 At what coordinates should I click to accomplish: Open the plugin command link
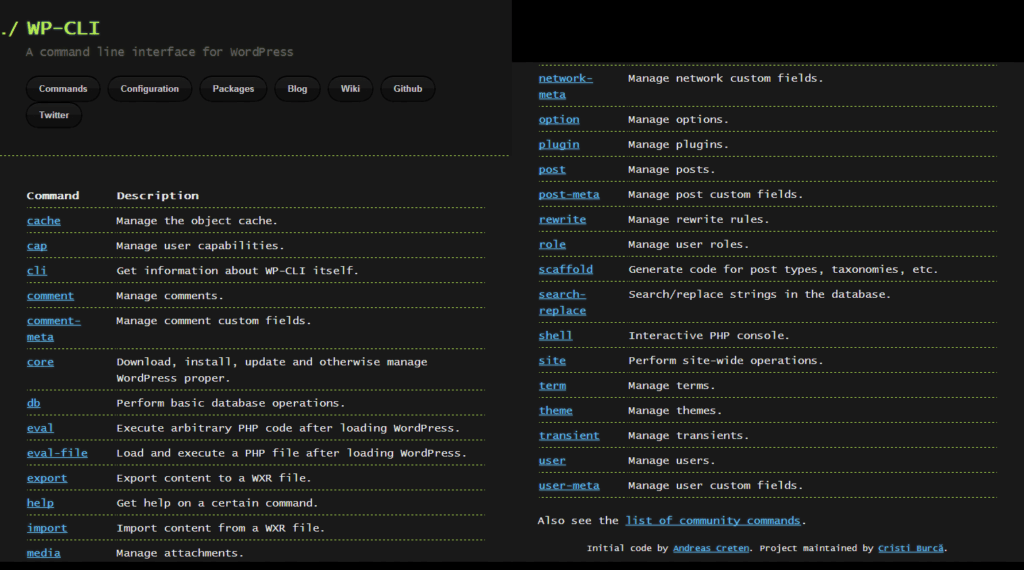coord(559,144)
